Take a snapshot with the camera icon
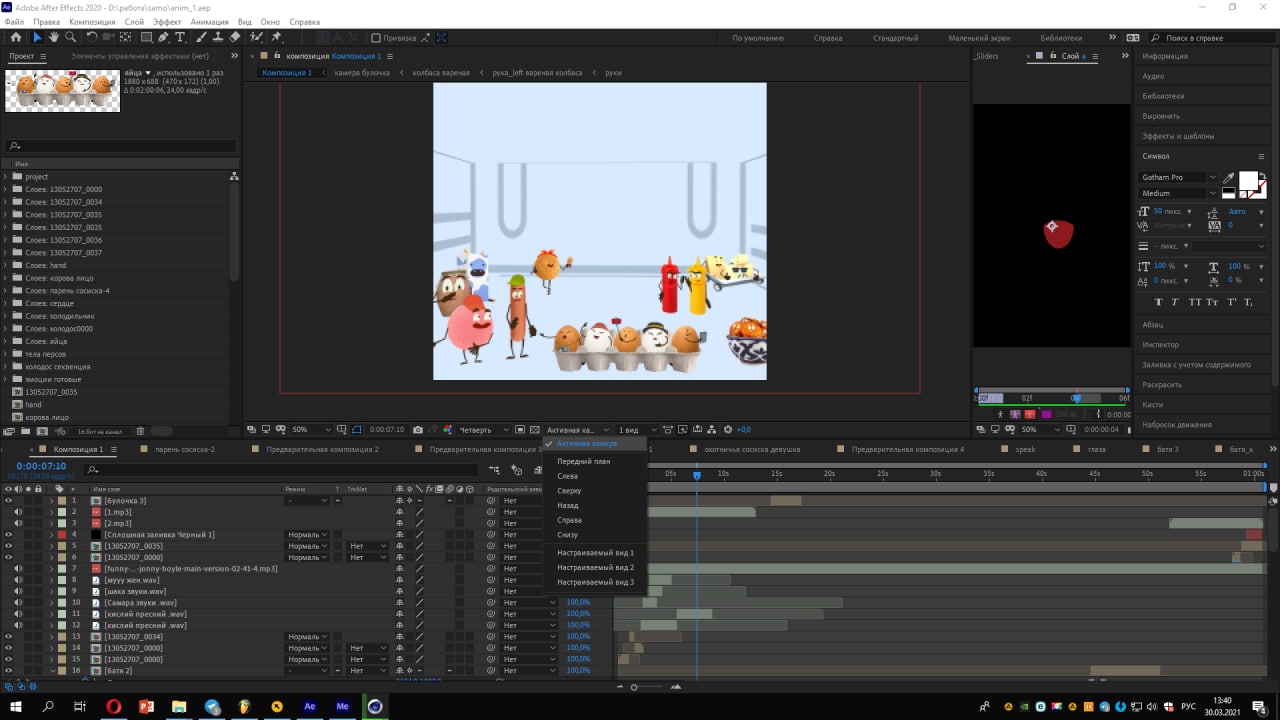The width and height of the screenshot is (1280, 720). click(418, 429)
